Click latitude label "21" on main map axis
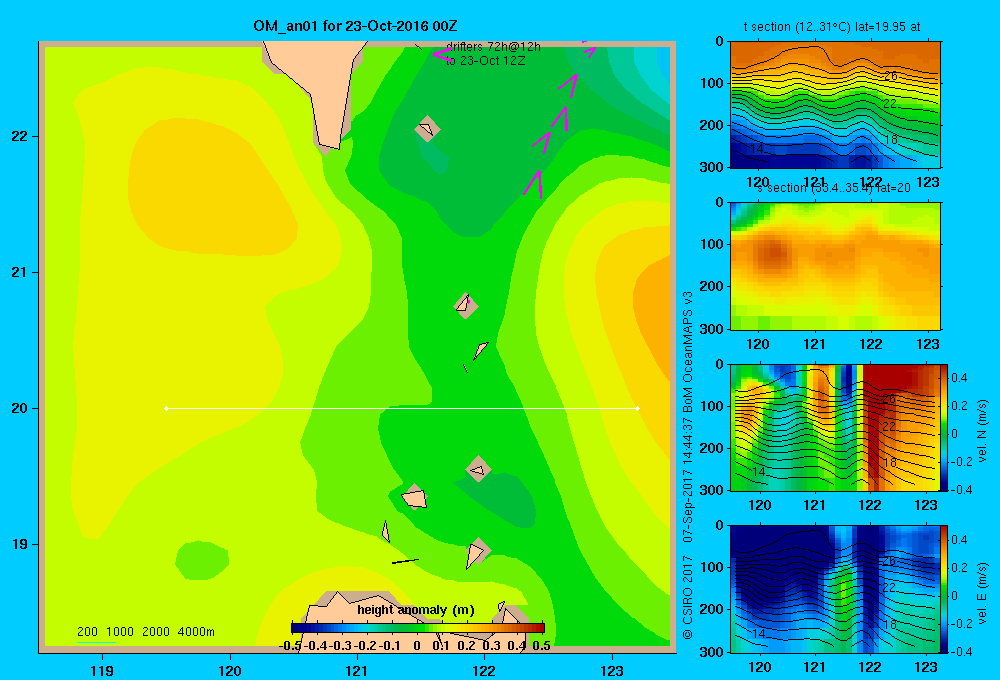 tap(19, 272)
